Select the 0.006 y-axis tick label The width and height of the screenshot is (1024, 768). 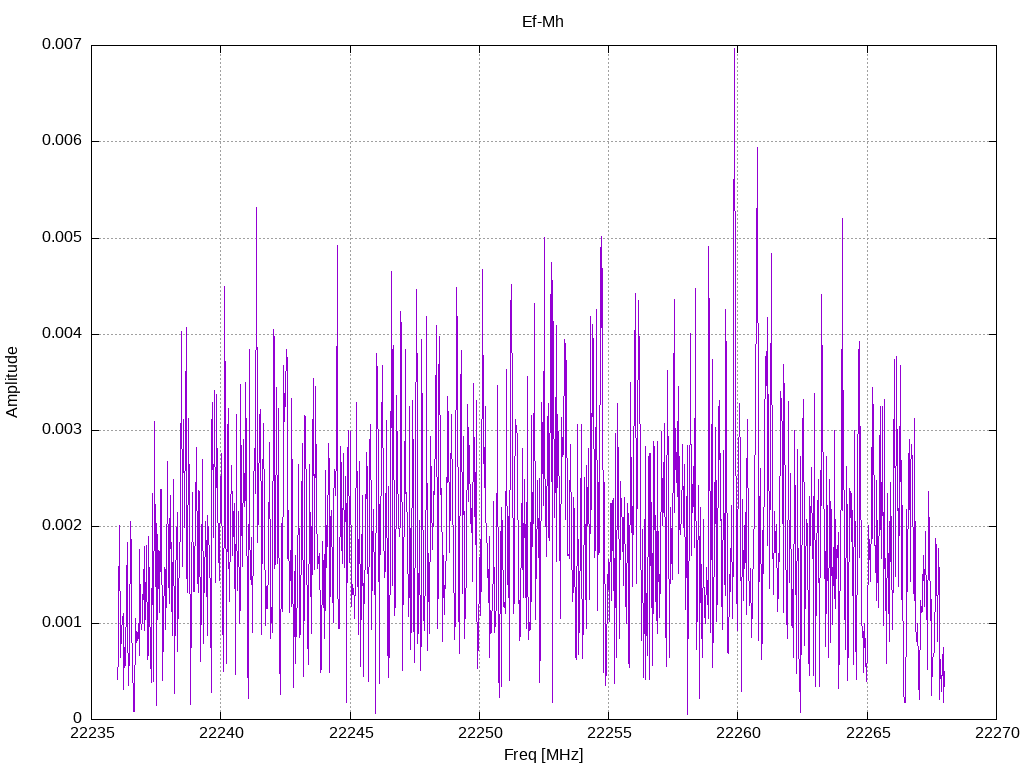pyautogui.click(x=61, y=141)
